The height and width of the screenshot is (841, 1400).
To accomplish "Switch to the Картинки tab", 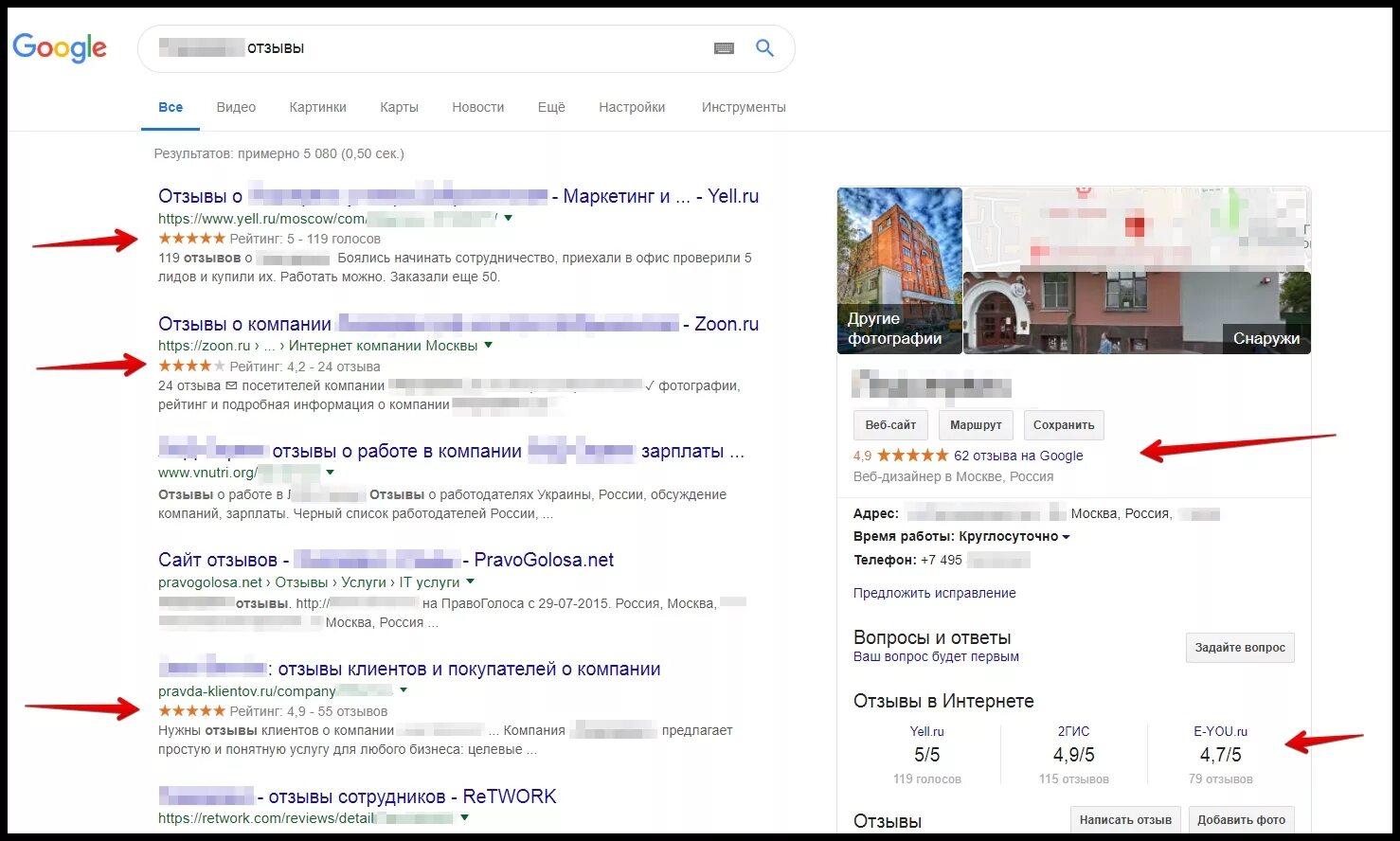I will click(x=317, y=107).
